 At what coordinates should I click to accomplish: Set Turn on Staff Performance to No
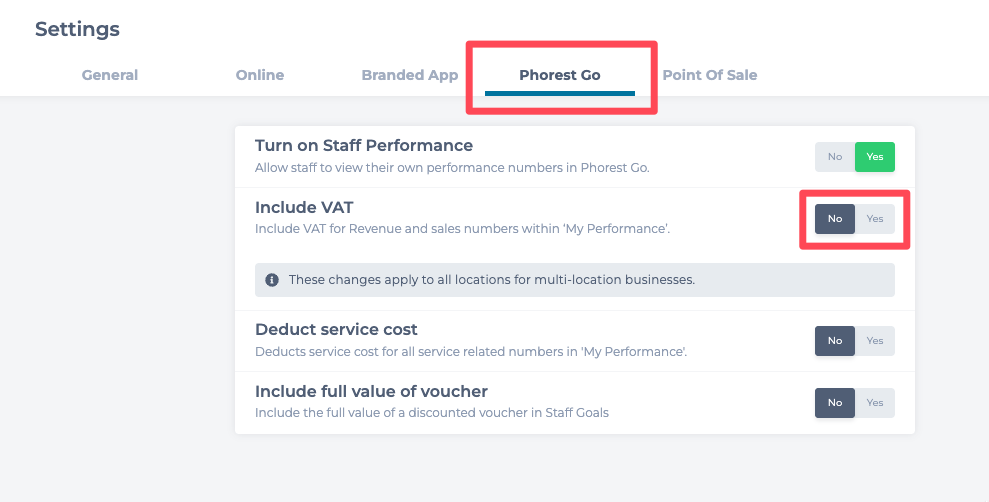point(835,157)
